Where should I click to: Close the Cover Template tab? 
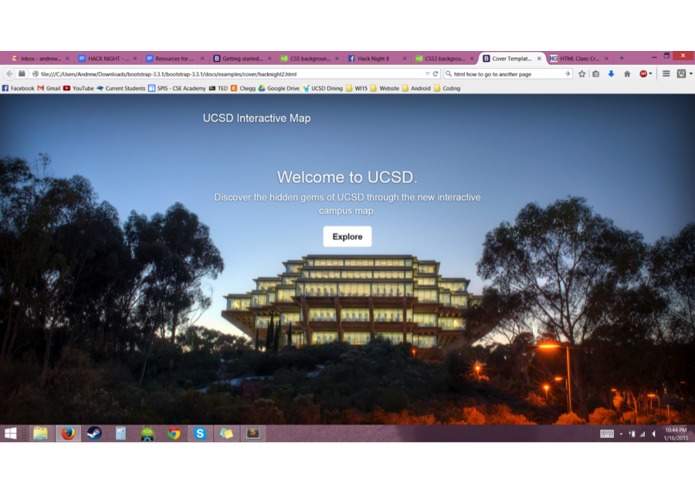539,58
